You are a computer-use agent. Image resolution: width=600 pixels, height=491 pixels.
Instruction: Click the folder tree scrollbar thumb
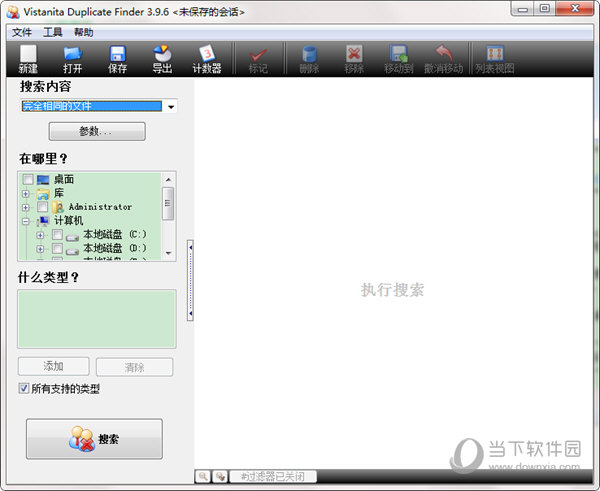[168, 204]
